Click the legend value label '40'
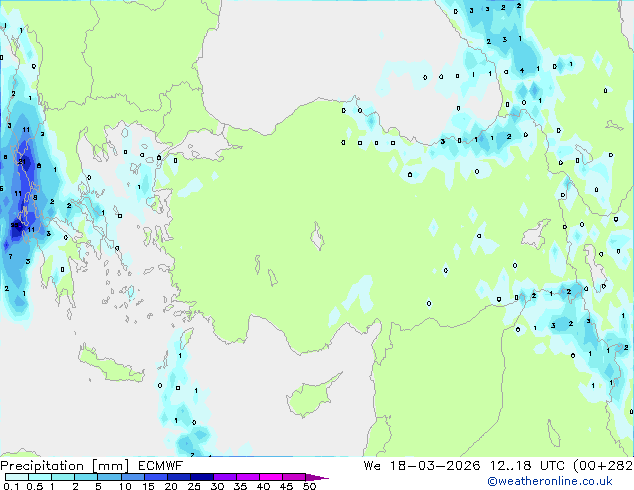This screenshot has height=490, width=634. click(x=263, y=486)
